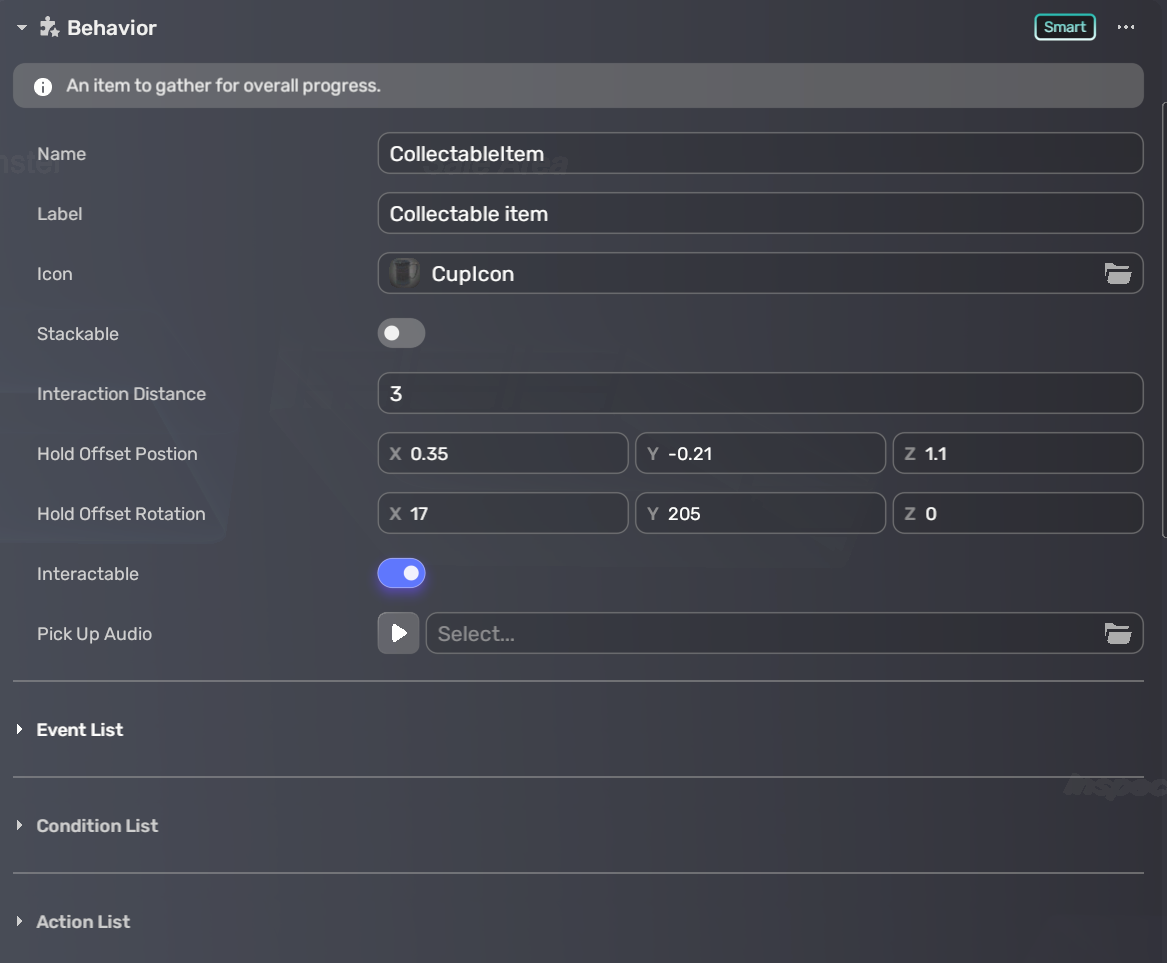1167x963 pixels.
Task: Select the Interaction Distance input
Action: [x=760, y=393]
